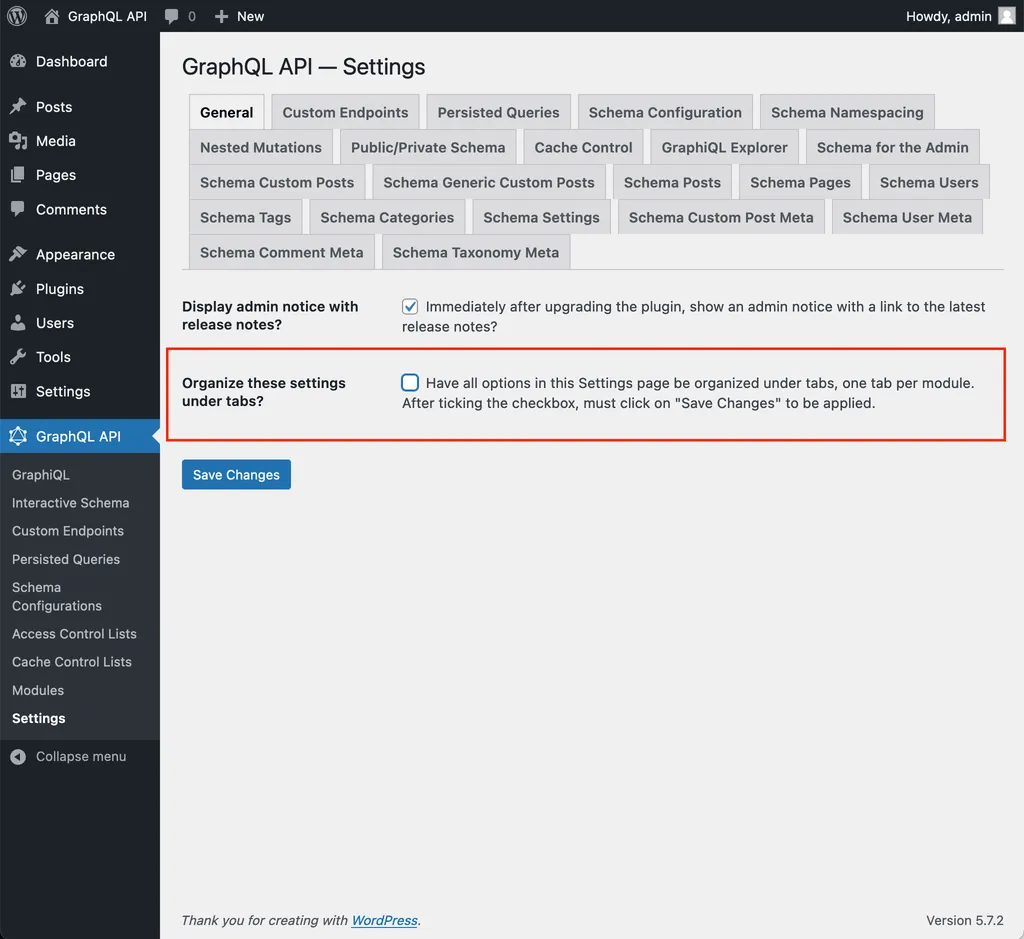The image size is (1024, 939).
Task: Click the Collapse menu label
Action: pyautogui.click(x=81, y=756)
